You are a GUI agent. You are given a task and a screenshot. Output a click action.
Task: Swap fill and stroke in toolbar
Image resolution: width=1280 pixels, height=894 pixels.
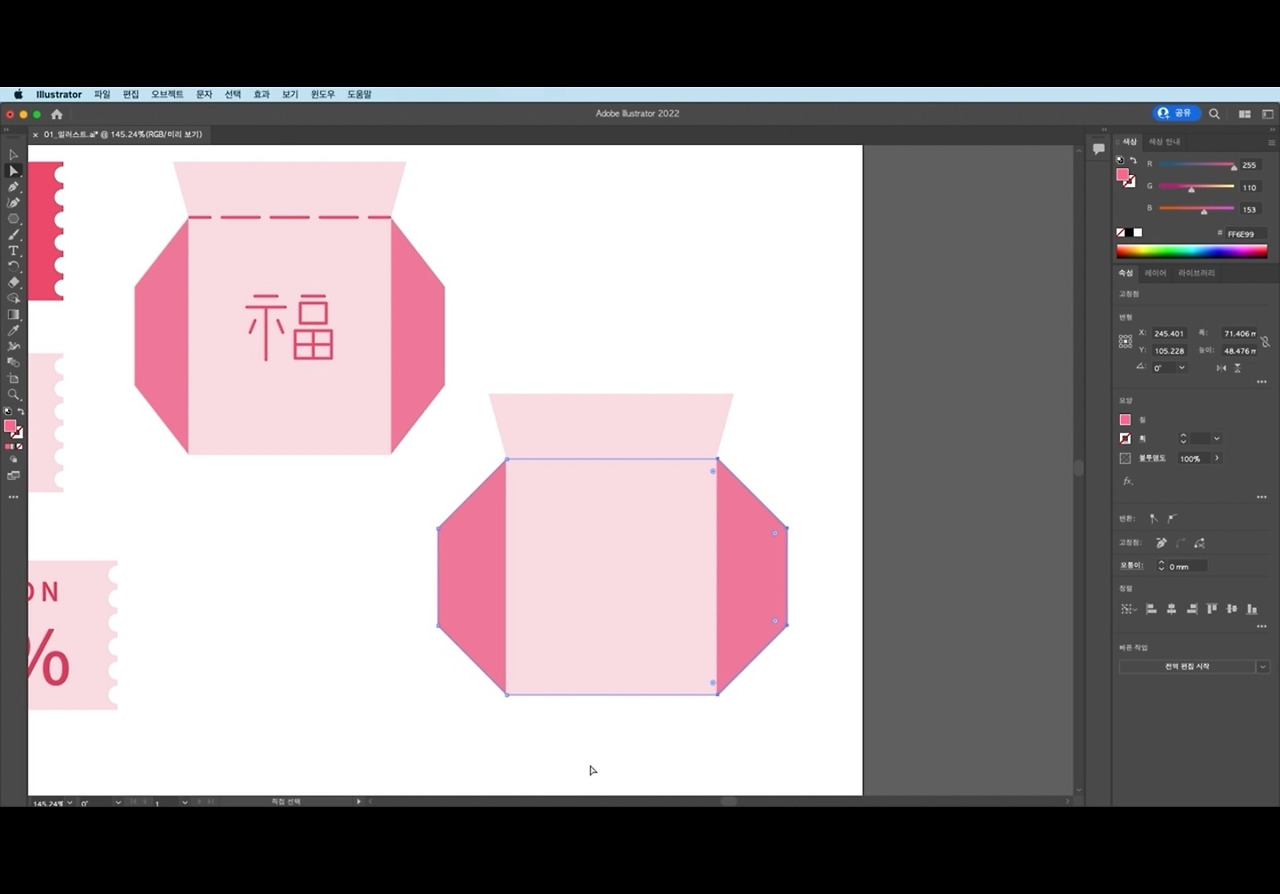pos(21,411)
